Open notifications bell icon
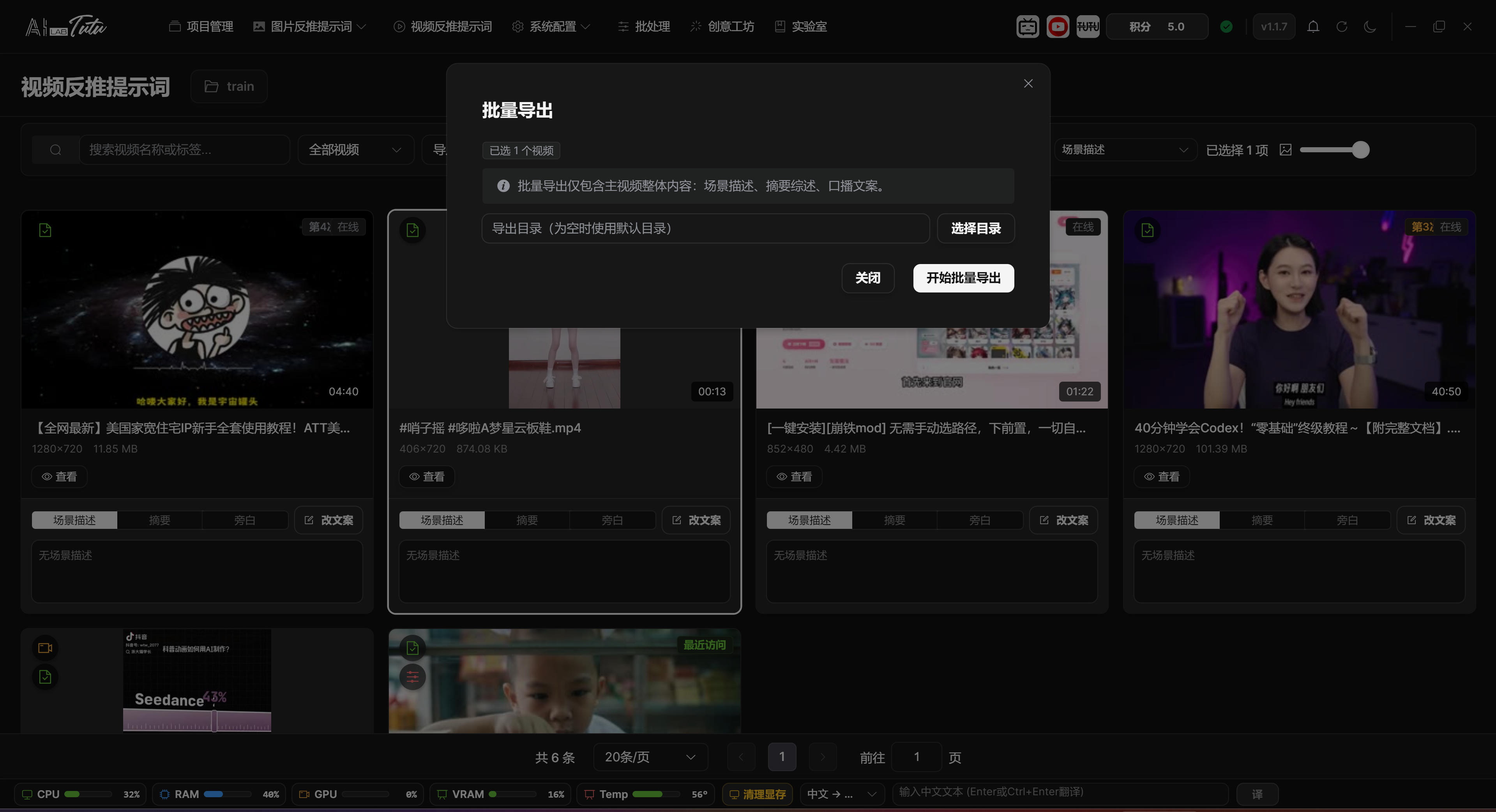 point(1313,26)
